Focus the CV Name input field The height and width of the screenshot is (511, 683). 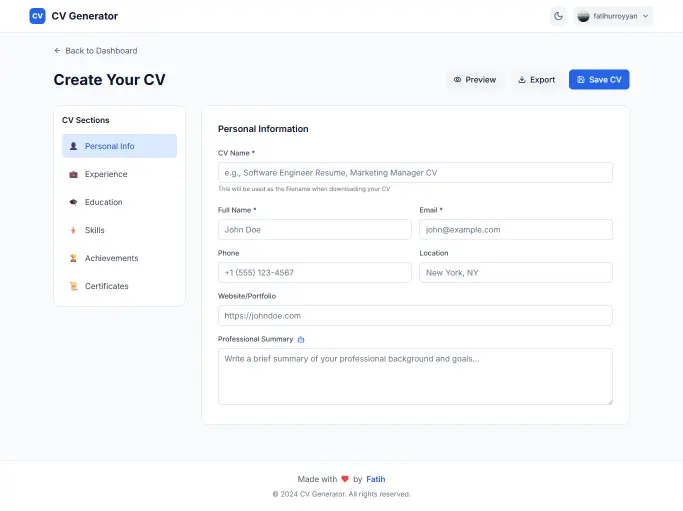415,173
